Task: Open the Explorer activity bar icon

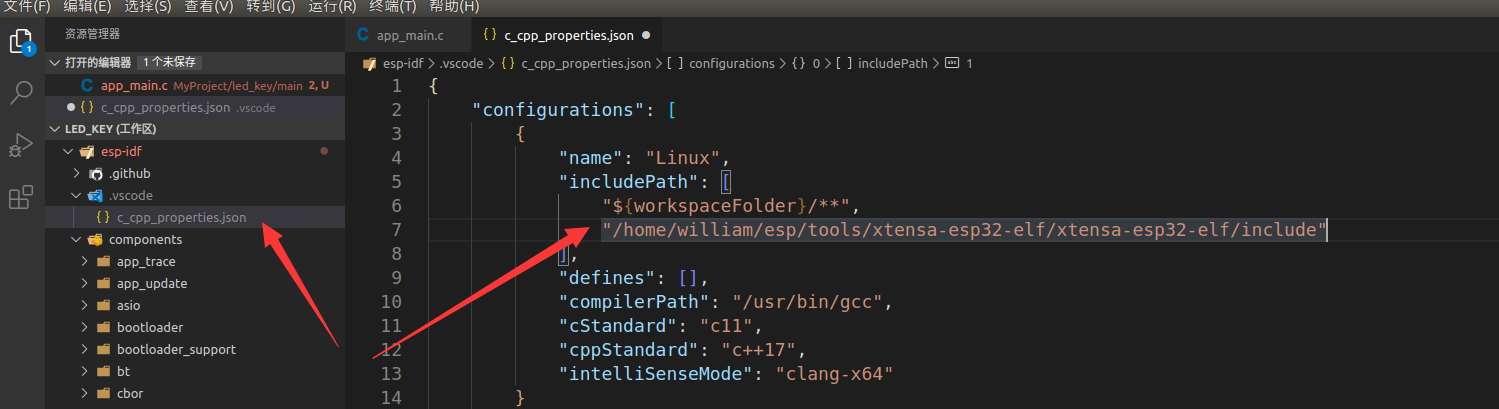Action: 22,42
